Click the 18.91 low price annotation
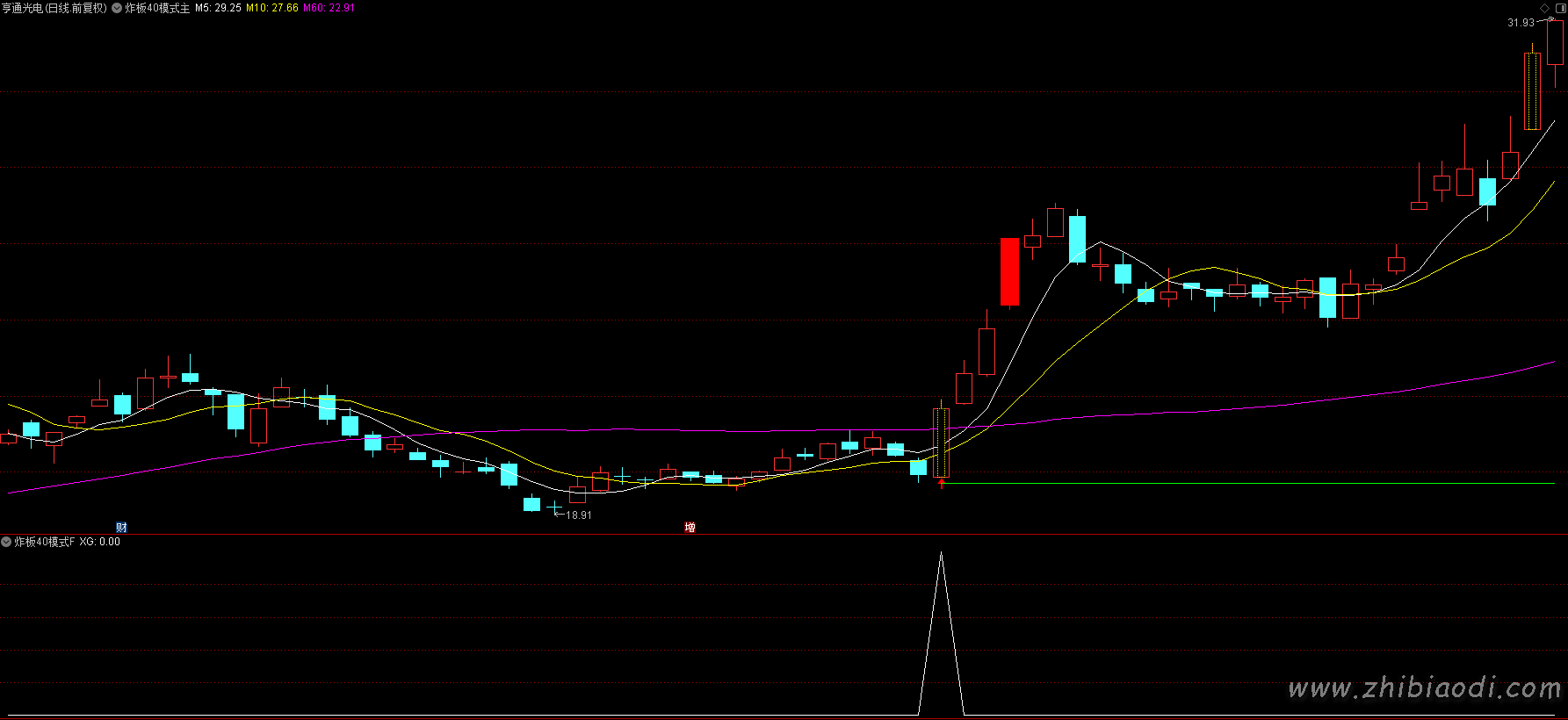Image resolution: width=1568 pixels, height=720 pixels. [x=578, y=515]
